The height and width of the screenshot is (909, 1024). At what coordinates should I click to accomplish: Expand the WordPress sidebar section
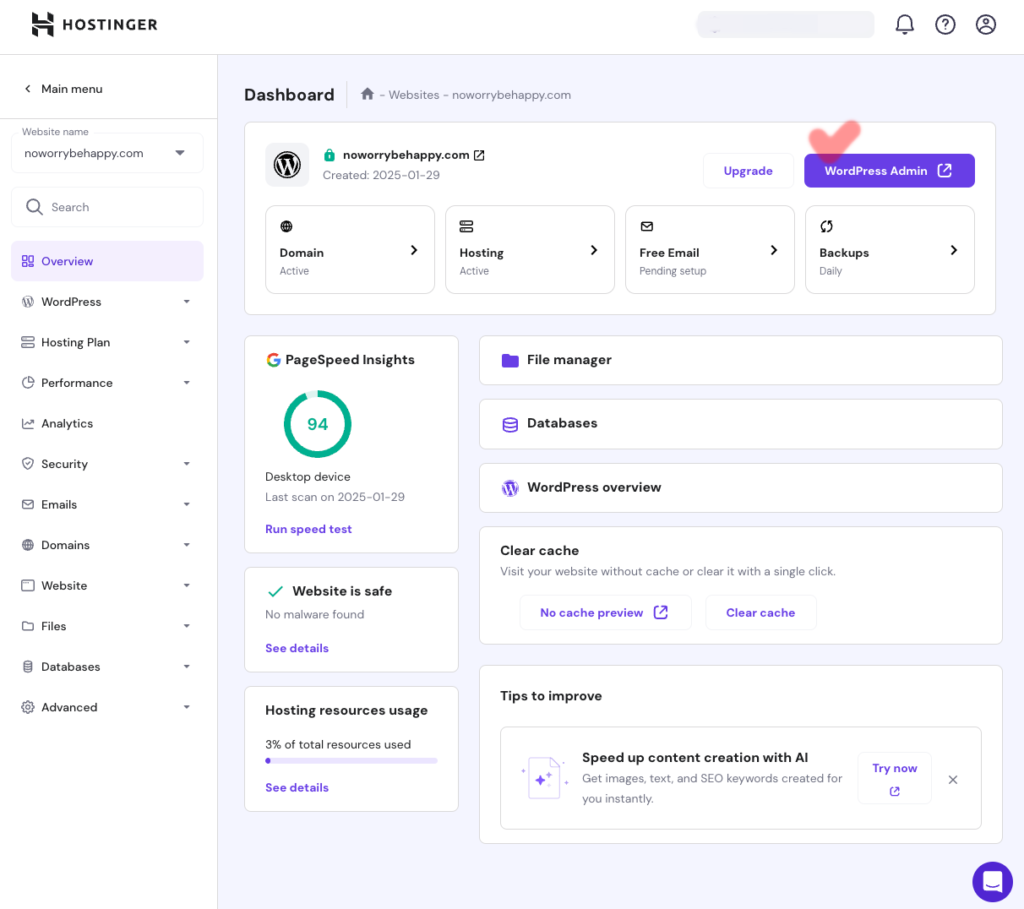(x=187, y=302)
